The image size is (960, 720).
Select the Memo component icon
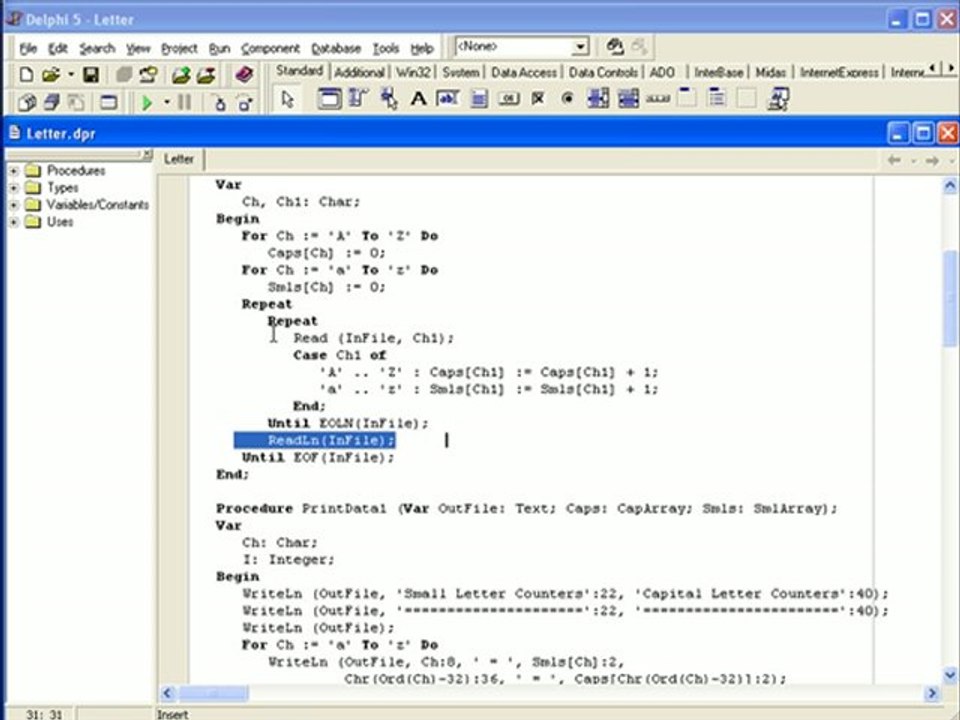(x=479, y=99)
